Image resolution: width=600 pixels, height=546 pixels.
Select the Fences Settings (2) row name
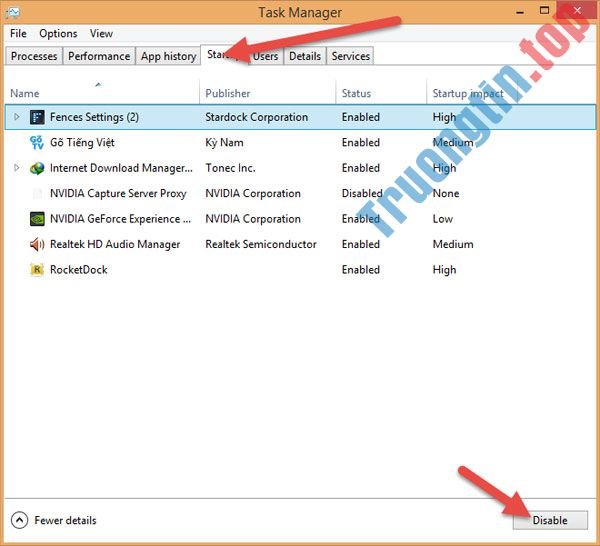95,117
